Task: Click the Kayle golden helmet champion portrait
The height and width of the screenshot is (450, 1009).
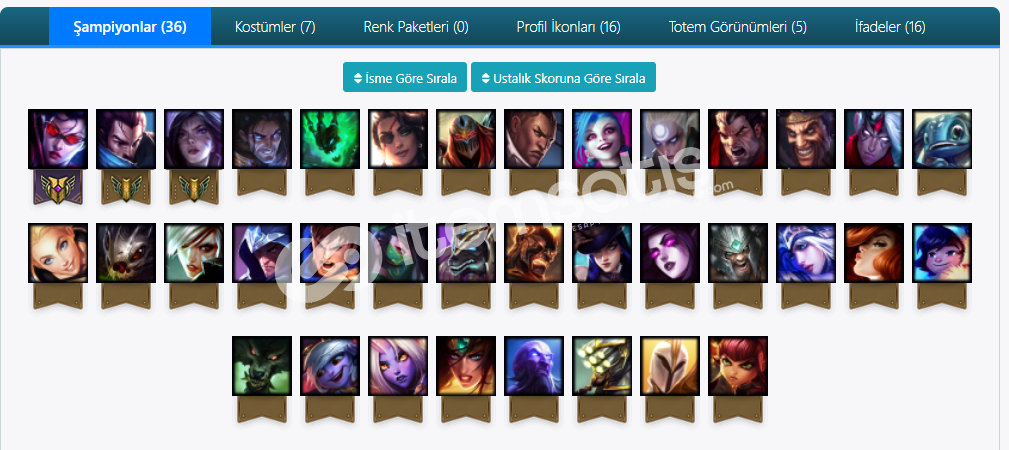Action: point(670,366)
